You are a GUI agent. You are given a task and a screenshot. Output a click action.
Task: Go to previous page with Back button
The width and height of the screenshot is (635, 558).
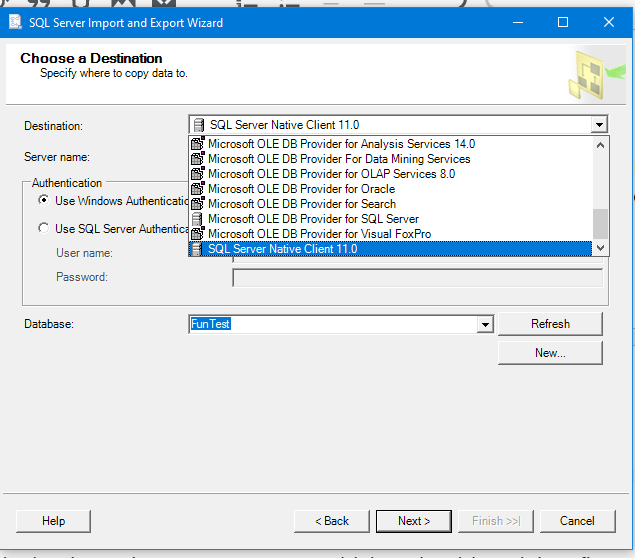click(332, 521)
